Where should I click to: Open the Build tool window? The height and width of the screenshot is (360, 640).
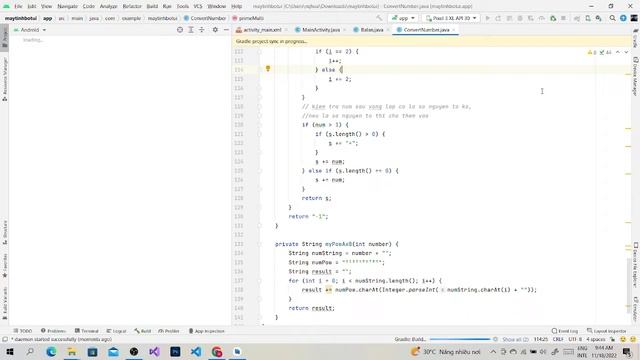tap(142, 331)
